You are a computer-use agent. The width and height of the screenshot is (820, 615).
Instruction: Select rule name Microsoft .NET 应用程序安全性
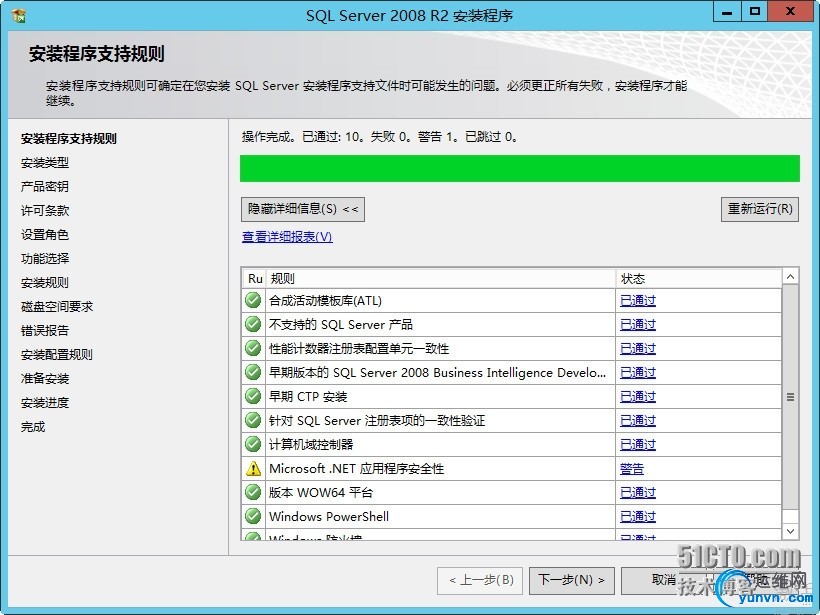(357, 469)
